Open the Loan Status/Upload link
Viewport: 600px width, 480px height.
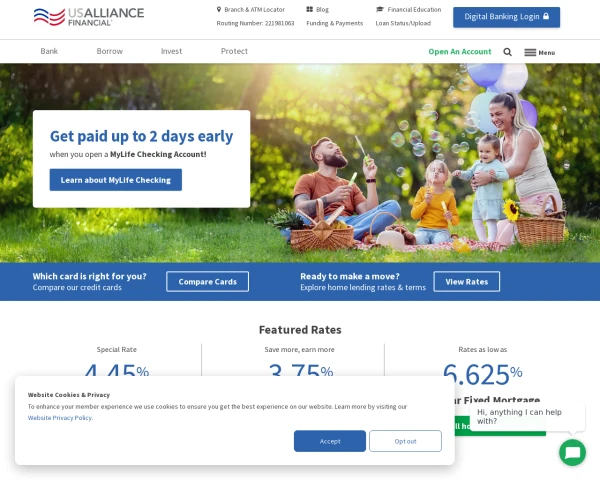click(x=403, y=23)
